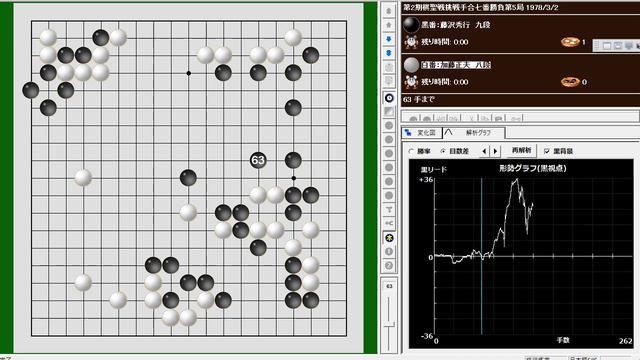
Task: Click the T-shaped icon in vertical toolbar
Action: (x=389, y=209)
